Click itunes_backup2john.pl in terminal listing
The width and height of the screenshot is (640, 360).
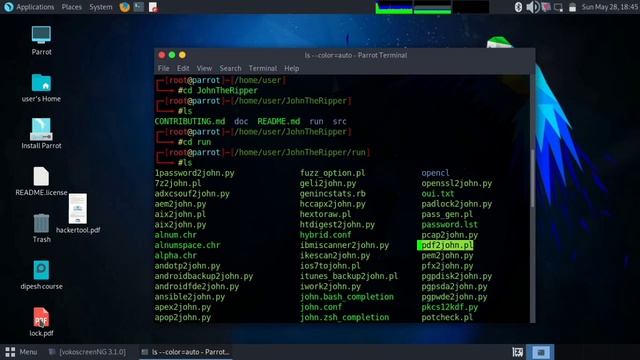click(x=349, y=276)
